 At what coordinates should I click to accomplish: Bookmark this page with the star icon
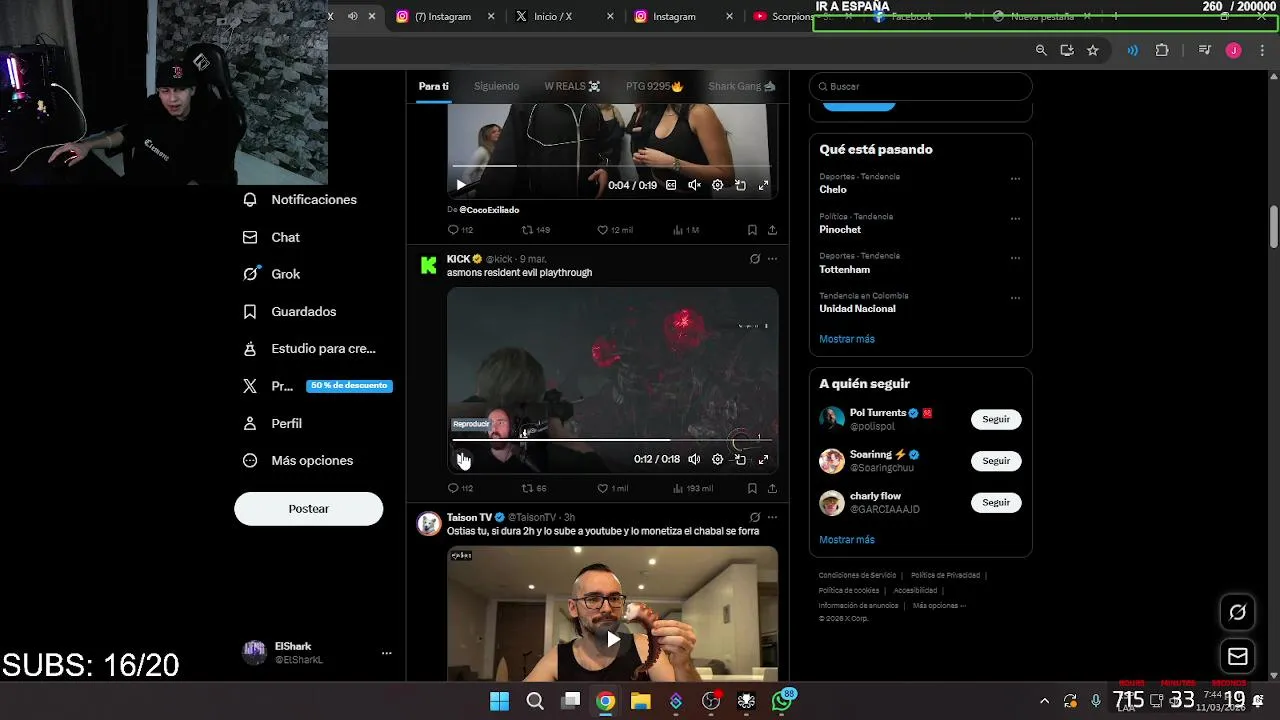pos(1093,50)
